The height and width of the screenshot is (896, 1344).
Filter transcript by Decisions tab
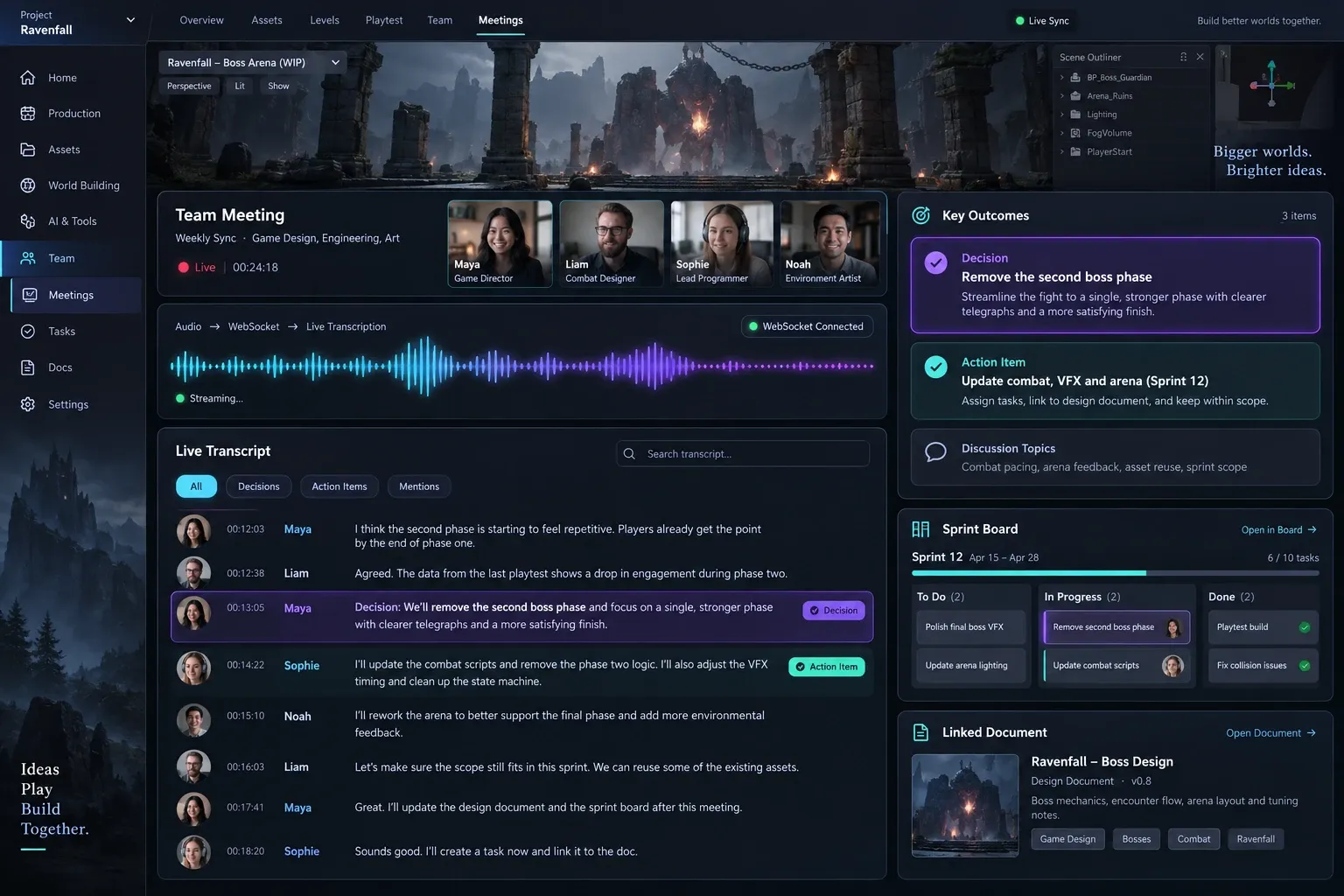click(x=259, y=486)
